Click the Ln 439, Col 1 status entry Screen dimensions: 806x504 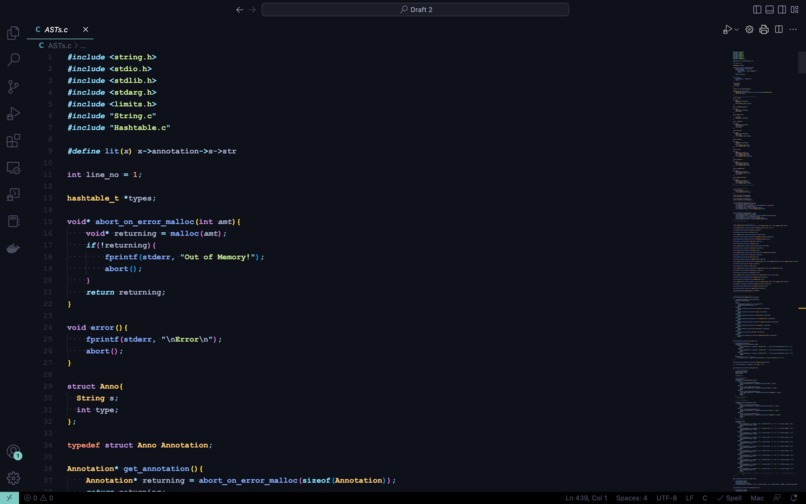coord(587,498)
